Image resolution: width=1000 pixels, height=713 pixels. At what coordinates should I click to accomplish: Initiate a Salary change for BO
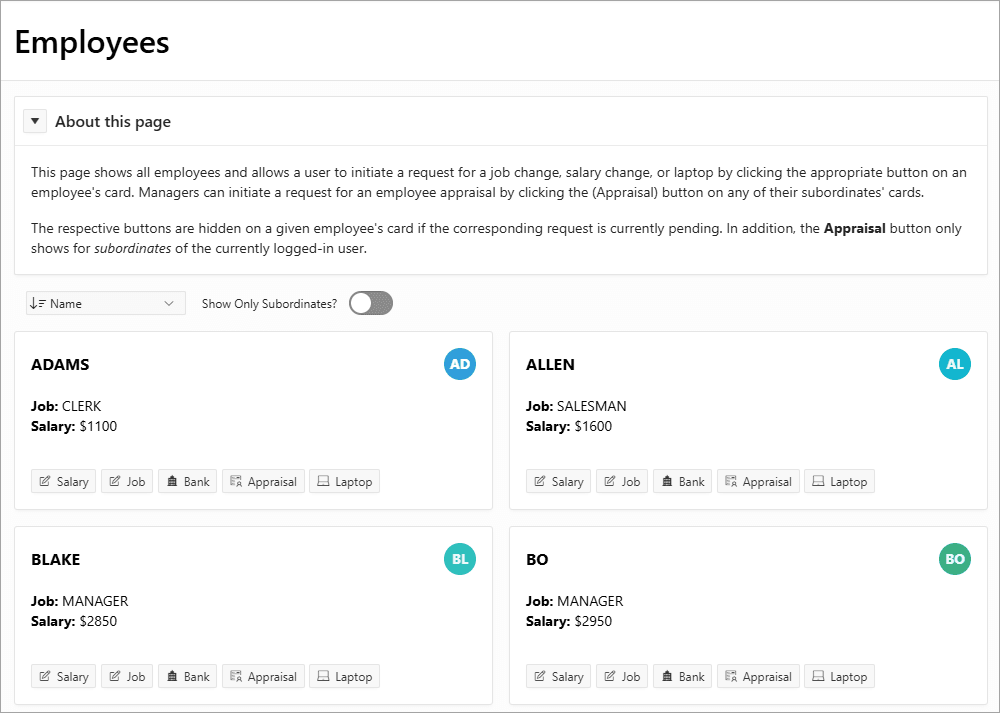pyautogui.click(x=558, y=677)
